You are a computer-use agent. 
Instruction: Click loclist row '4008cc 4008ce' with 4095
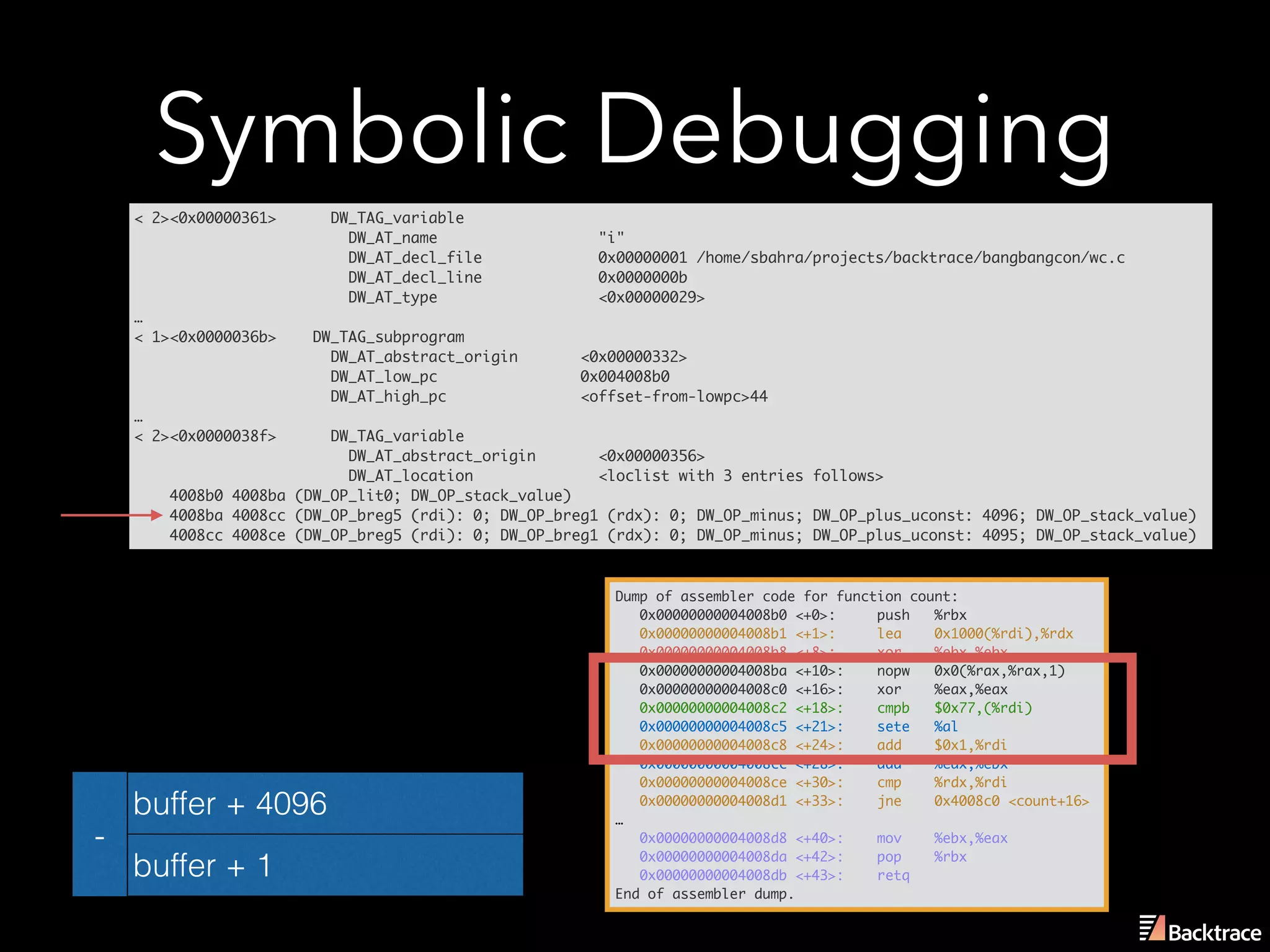[683, 535]
